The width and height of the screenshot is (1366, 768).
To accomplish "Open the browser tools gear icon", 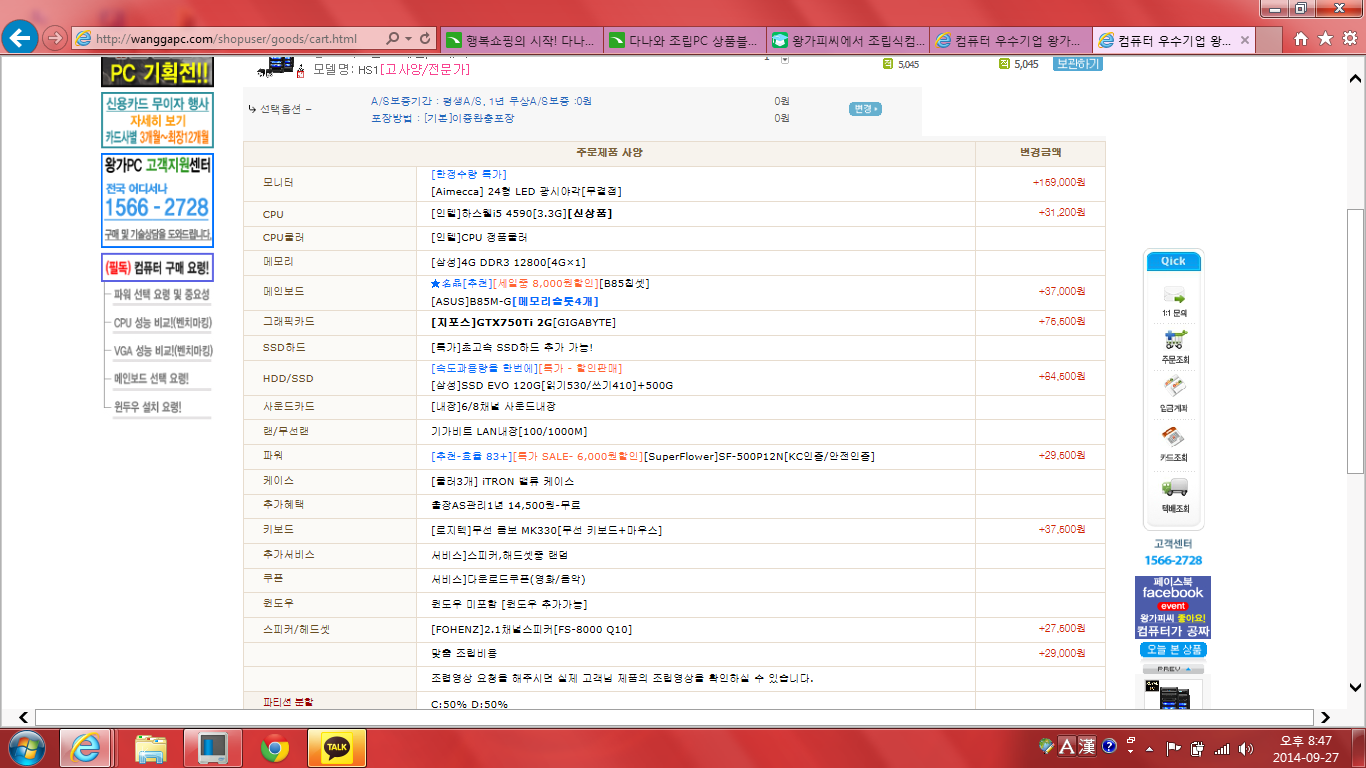I will [x=1348, y=39].
